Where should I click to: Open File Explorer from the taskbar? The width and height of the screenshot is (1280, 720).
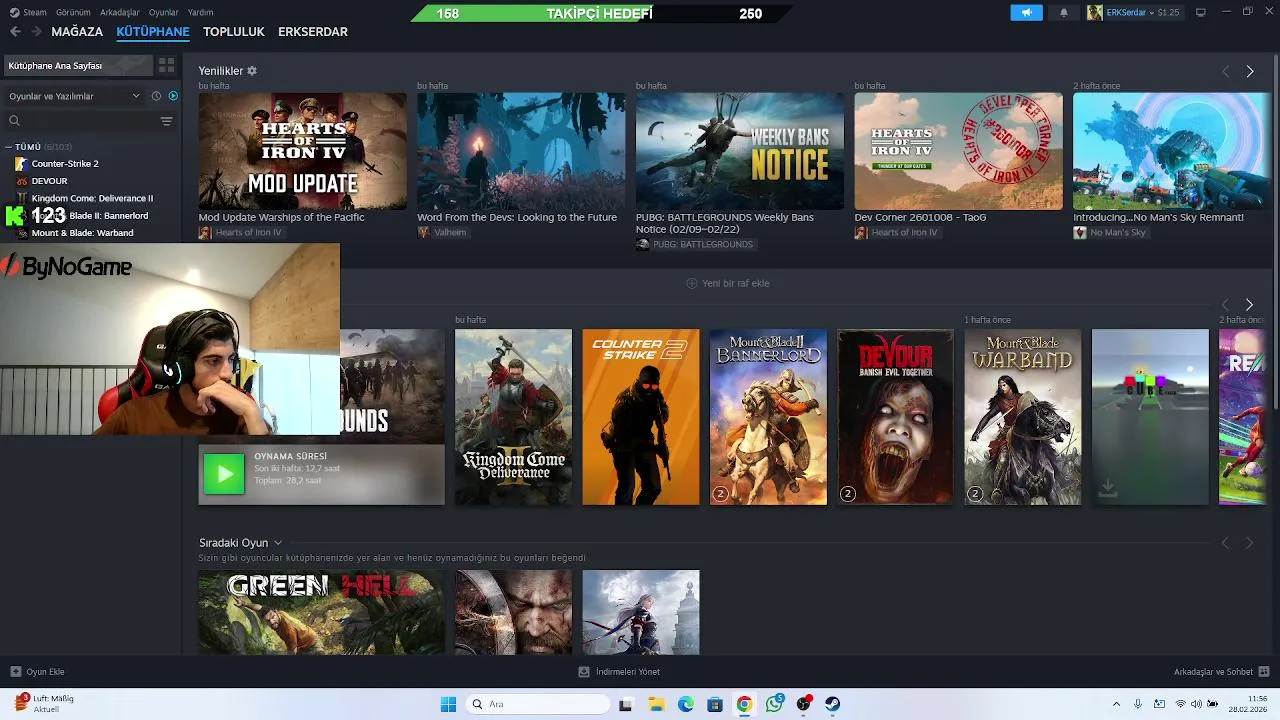click(x=656, y=704)
